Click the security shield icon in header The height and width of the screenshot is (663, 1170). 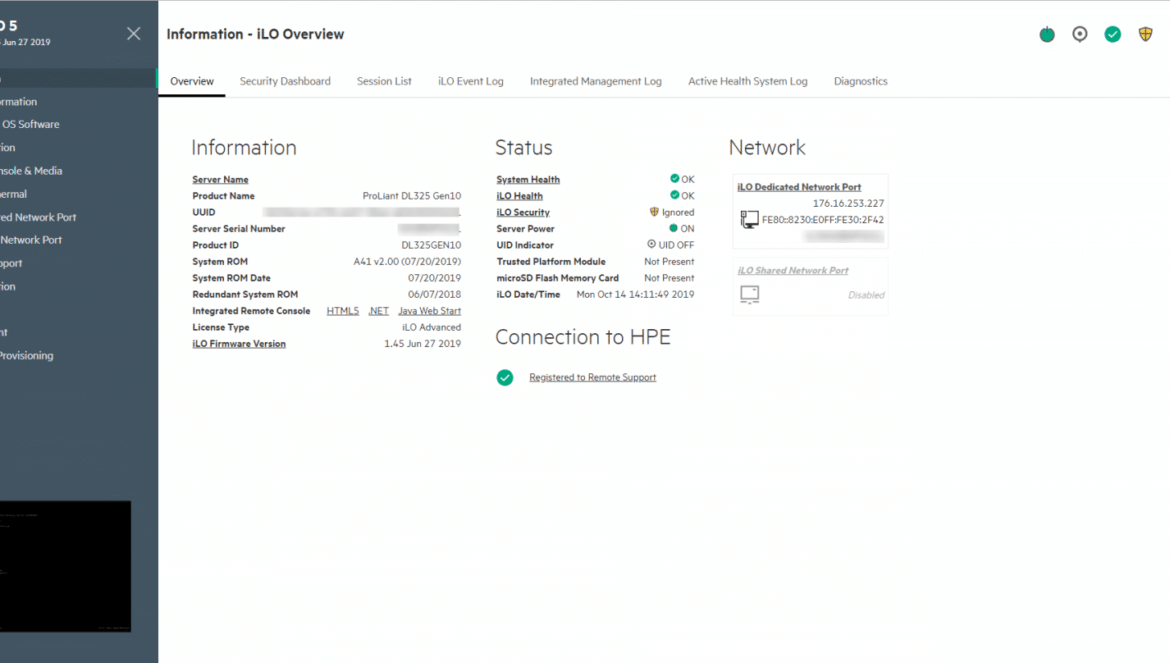(x=1145, y=34)
